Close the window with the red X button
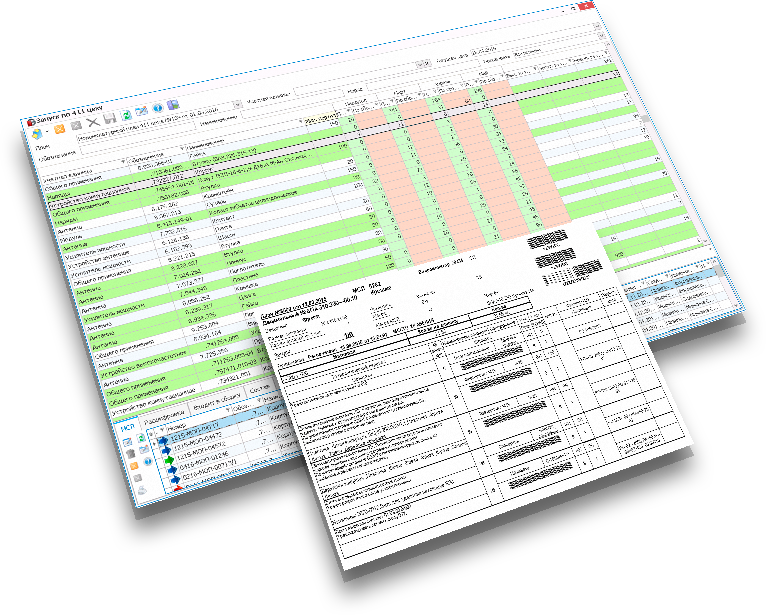Screen dimensions: 766x615 coord(586,6)
